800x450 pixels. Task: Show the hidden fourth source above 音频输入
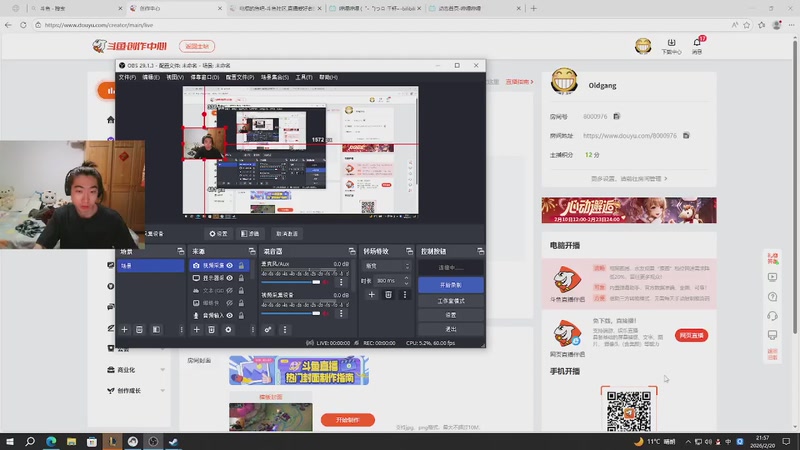tap(230, 303)
